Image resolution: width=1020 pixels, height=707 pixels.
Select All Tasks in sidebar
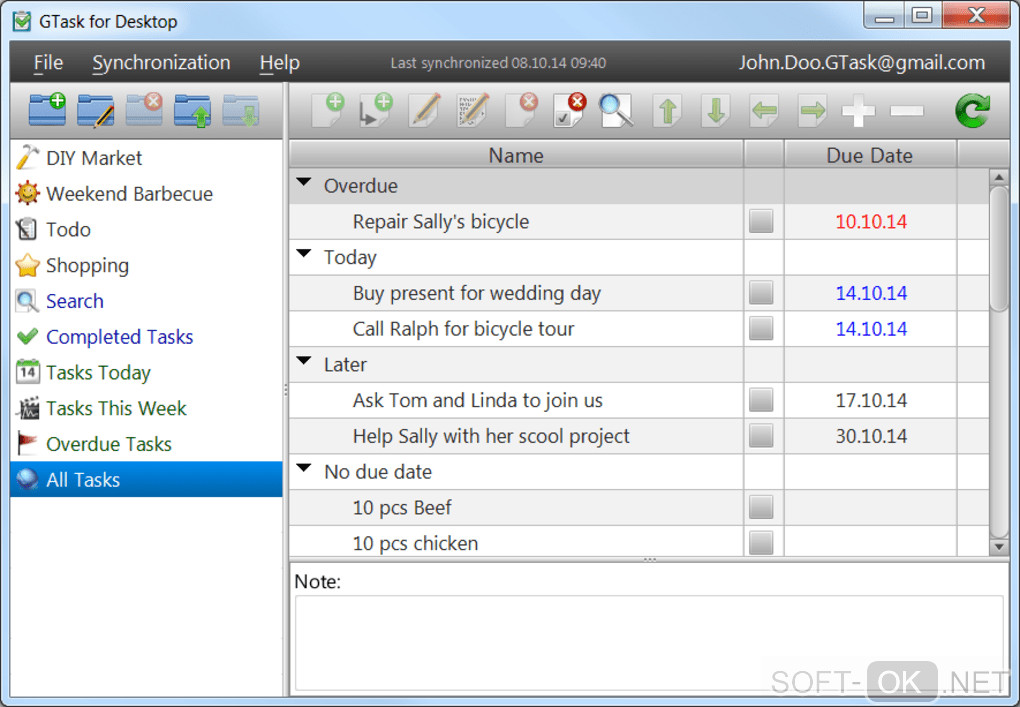tap(146, 480)
